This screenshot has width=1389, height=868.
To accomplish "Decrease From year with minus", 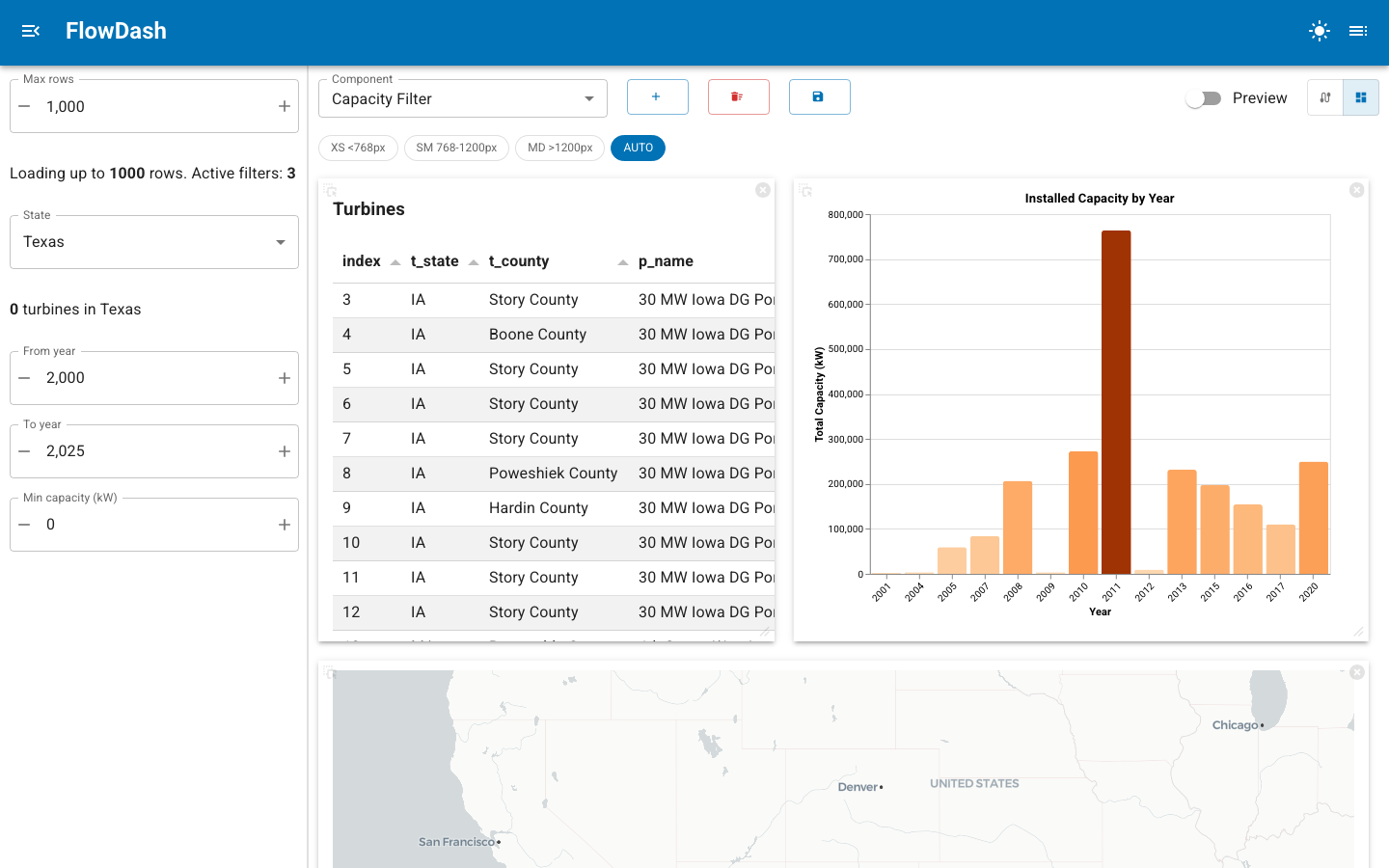I will [24, 378].
